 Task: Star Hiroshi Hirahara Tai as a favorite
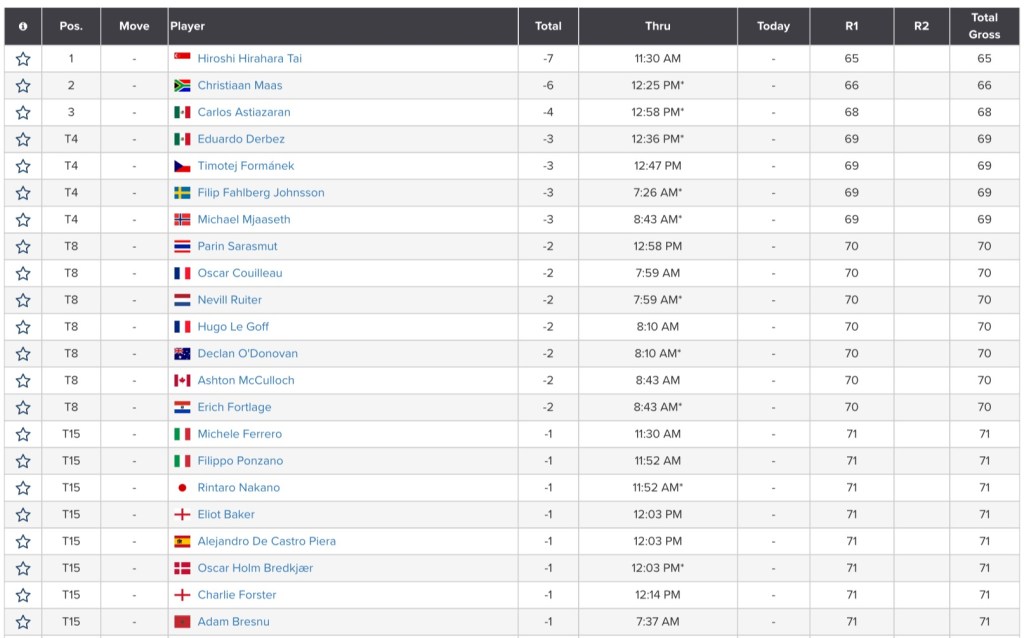click(23, 59)
